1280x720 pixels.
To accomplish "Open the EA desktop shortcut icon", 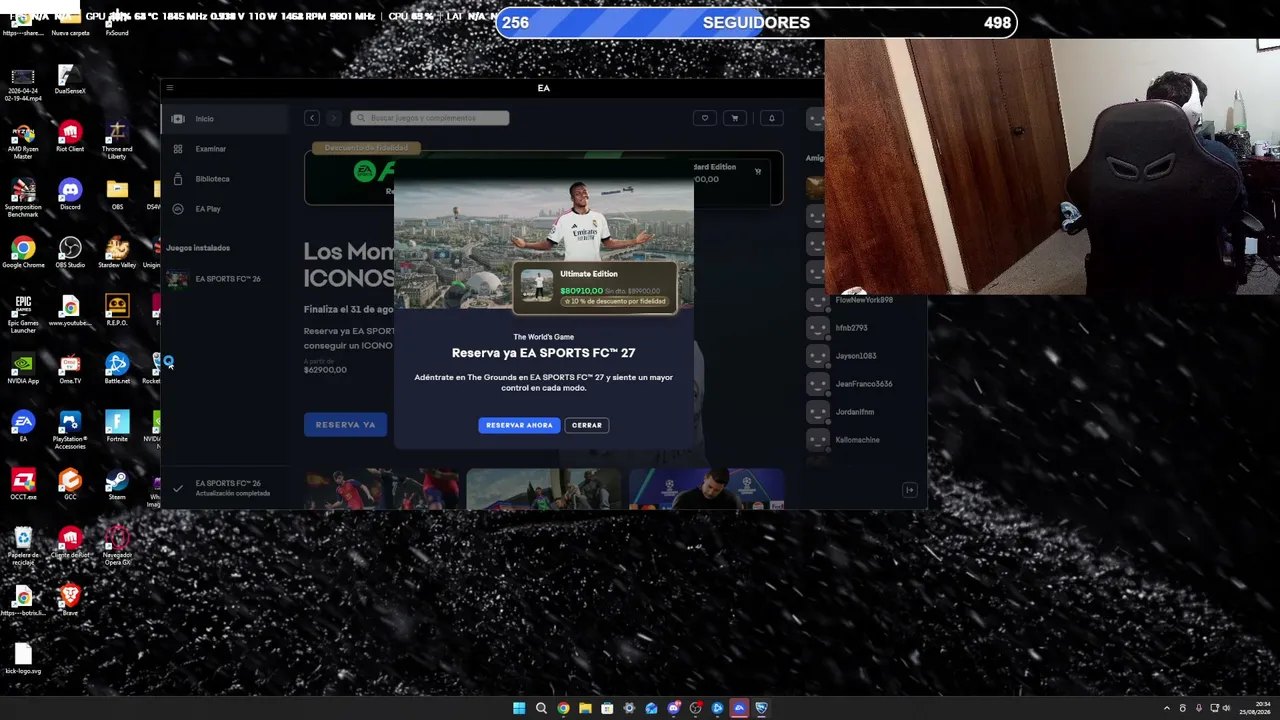I will point(23,427).
